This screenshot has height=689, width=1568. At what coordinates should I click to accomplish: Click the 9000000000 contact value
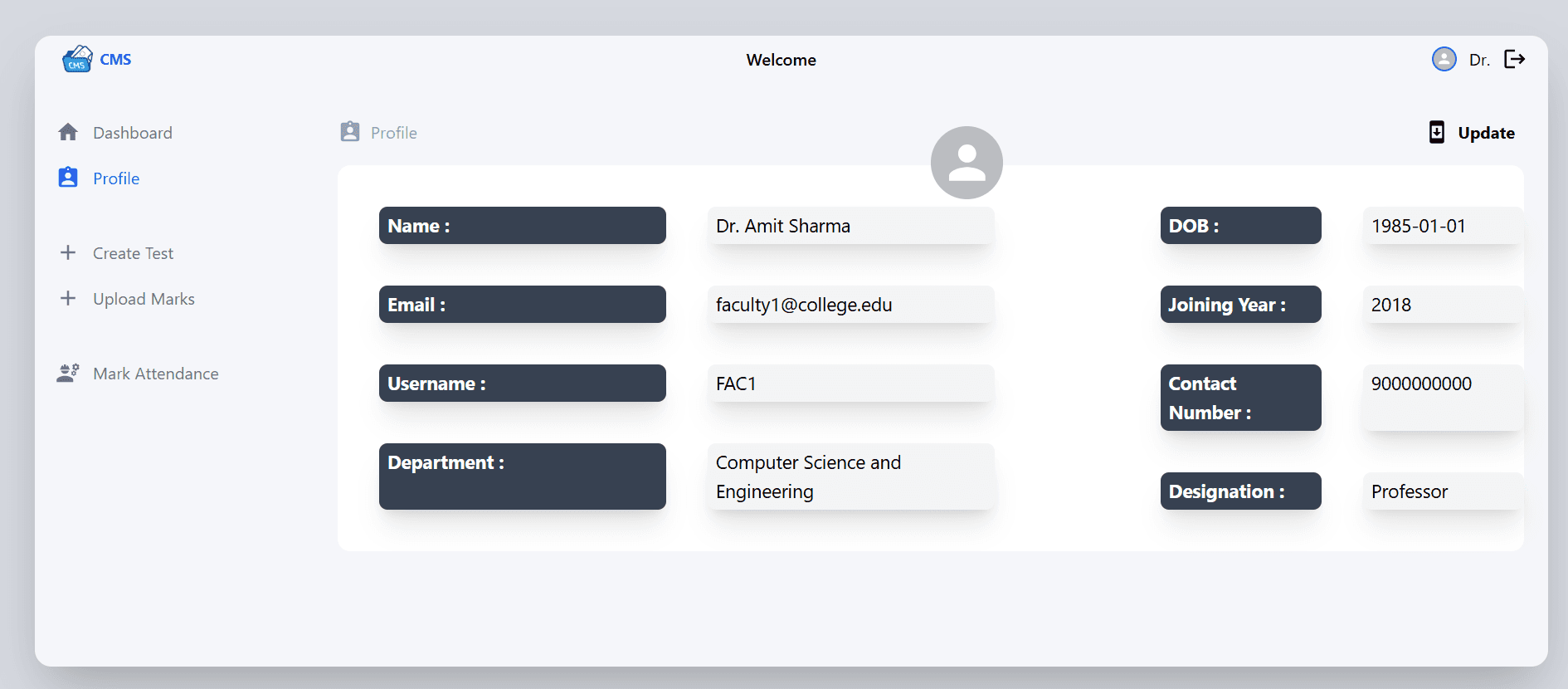click(1443, 398)
